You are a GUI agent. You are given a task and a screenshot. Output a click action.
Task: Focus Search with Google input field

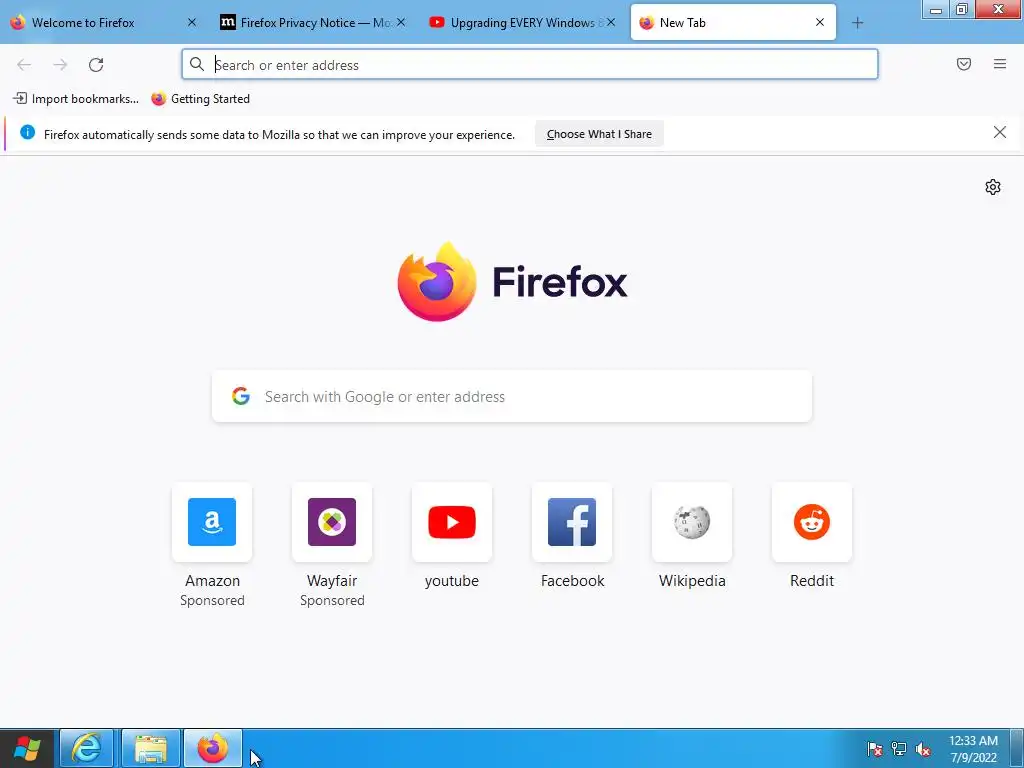coord(512,396)
